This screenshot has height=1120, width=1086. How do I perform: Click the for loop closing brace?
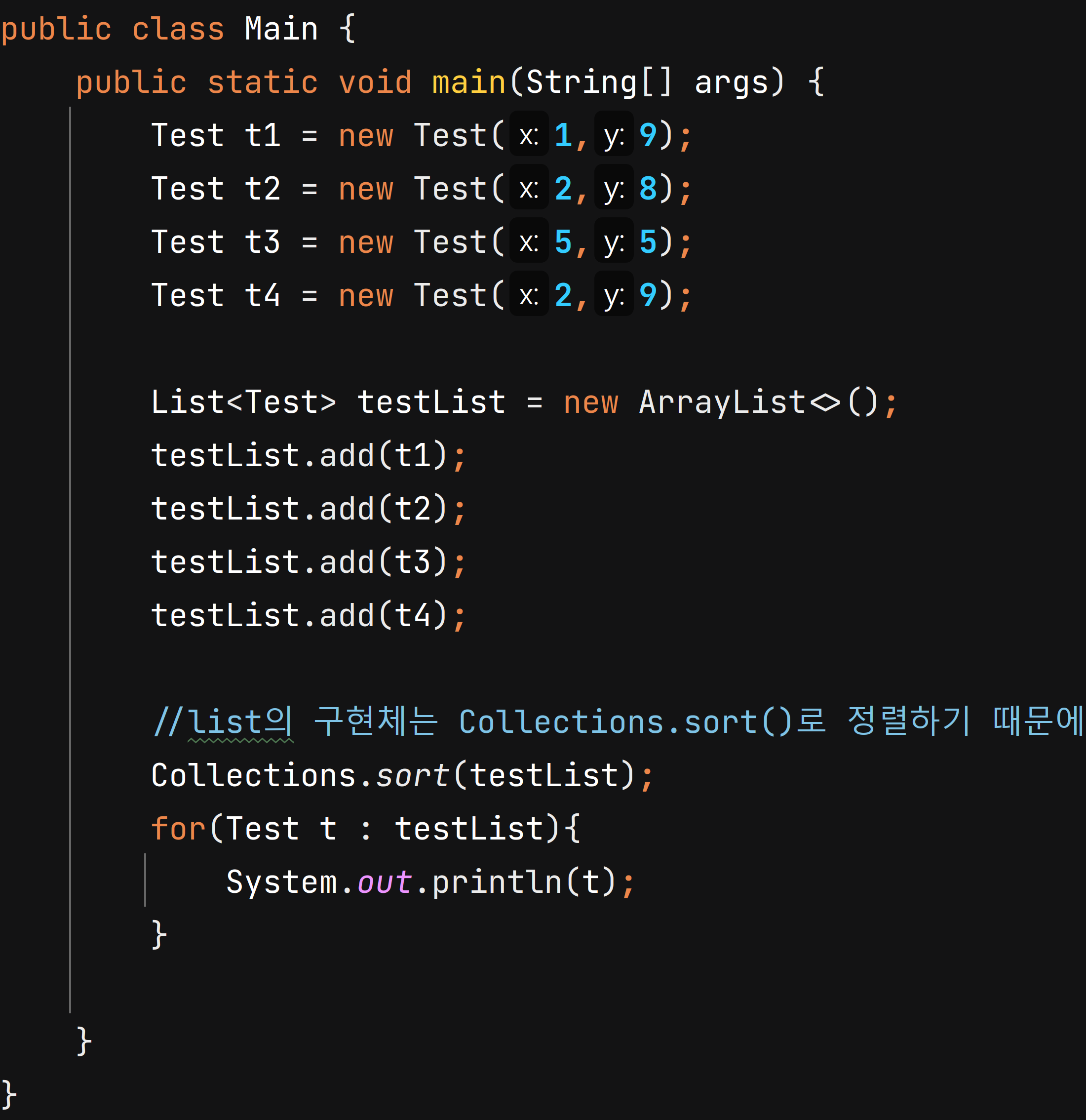pyautogui.click(x=159, y=935)
